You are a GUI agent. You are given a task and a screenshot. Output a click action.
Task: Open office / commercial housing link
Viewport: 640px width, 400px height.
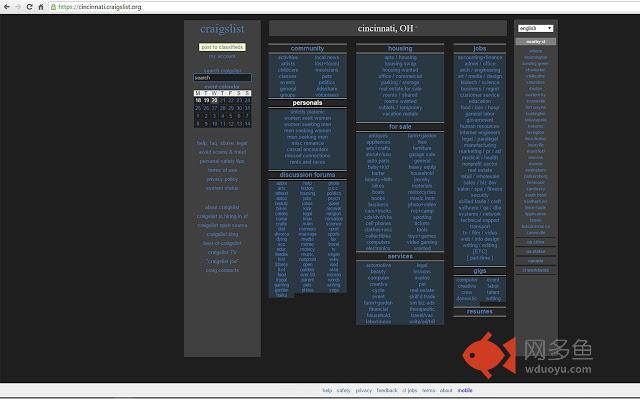click(400, 76)
